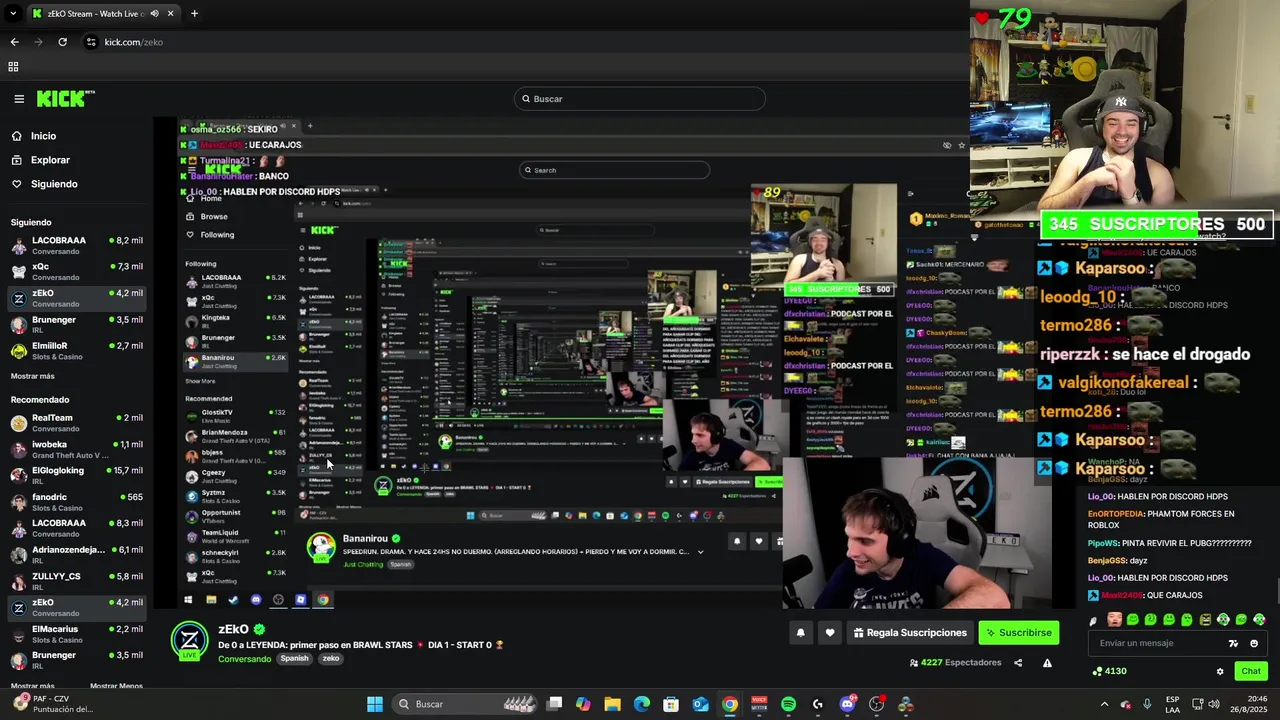Open tab search dropdown chevron

[13, 14]
